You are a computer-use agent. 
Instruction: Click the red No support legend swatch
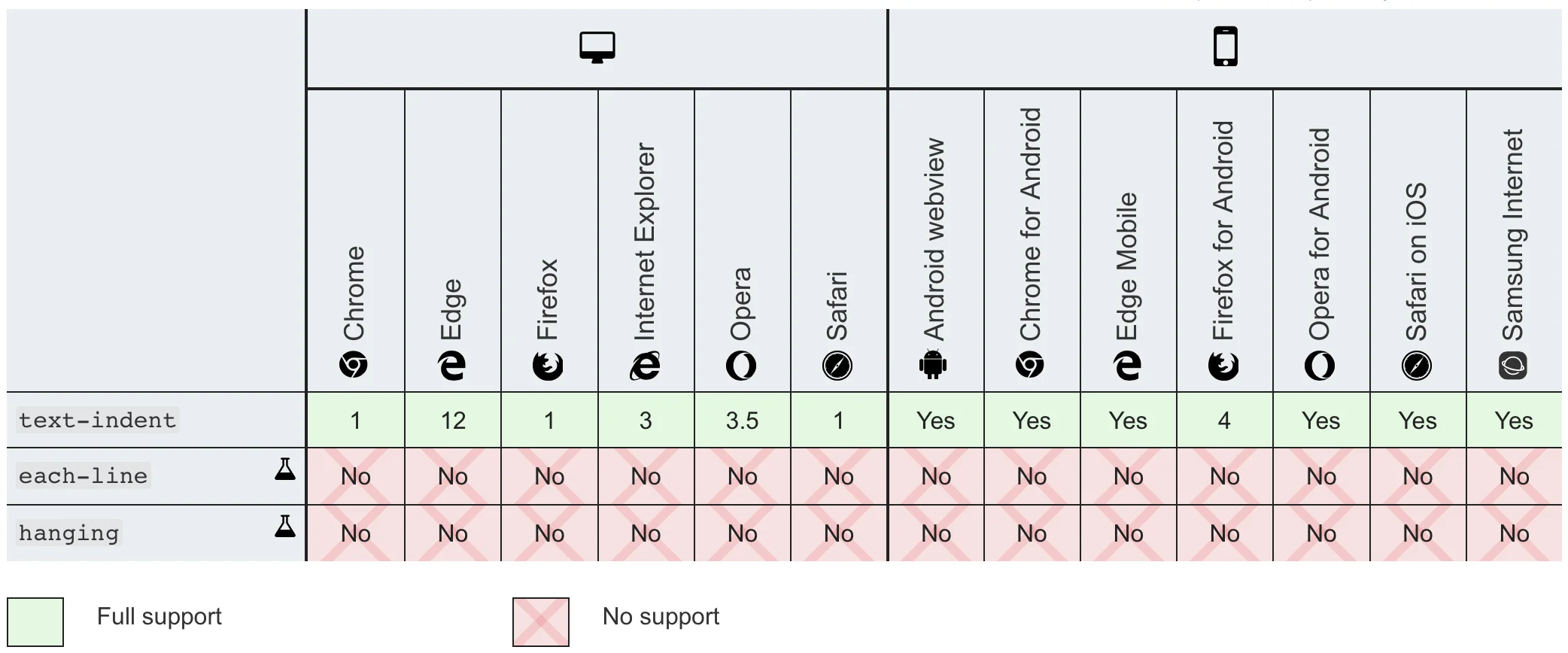coord(541,621)
